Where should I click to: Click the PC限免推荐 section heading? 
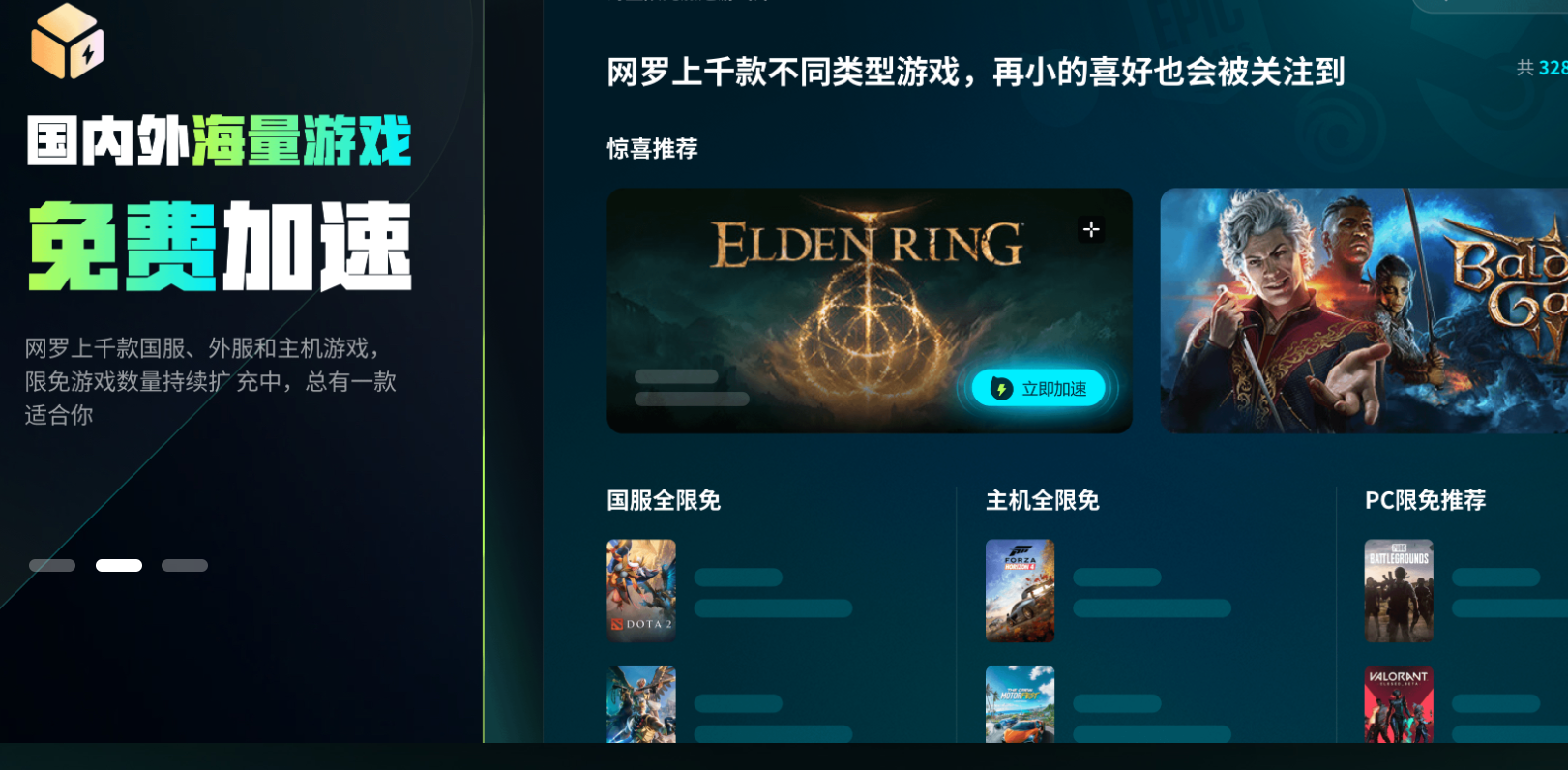[x=1426, y=500]
